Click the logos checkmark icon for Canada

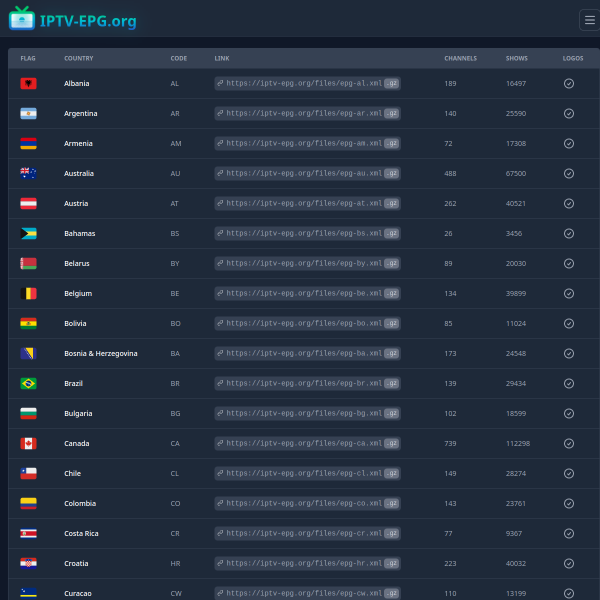click(569, 443)
